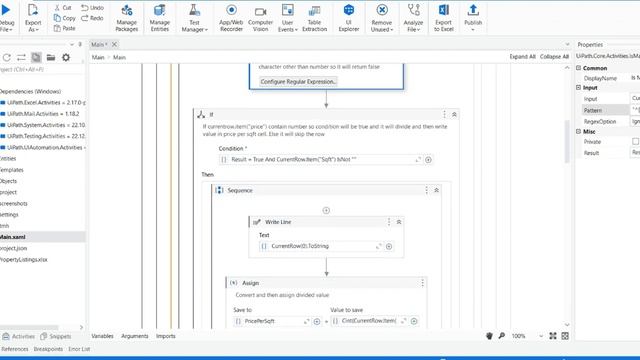Screen dimensions: 640x360
Task: Open User Events dropdown
Action: [x=287, y=18]
